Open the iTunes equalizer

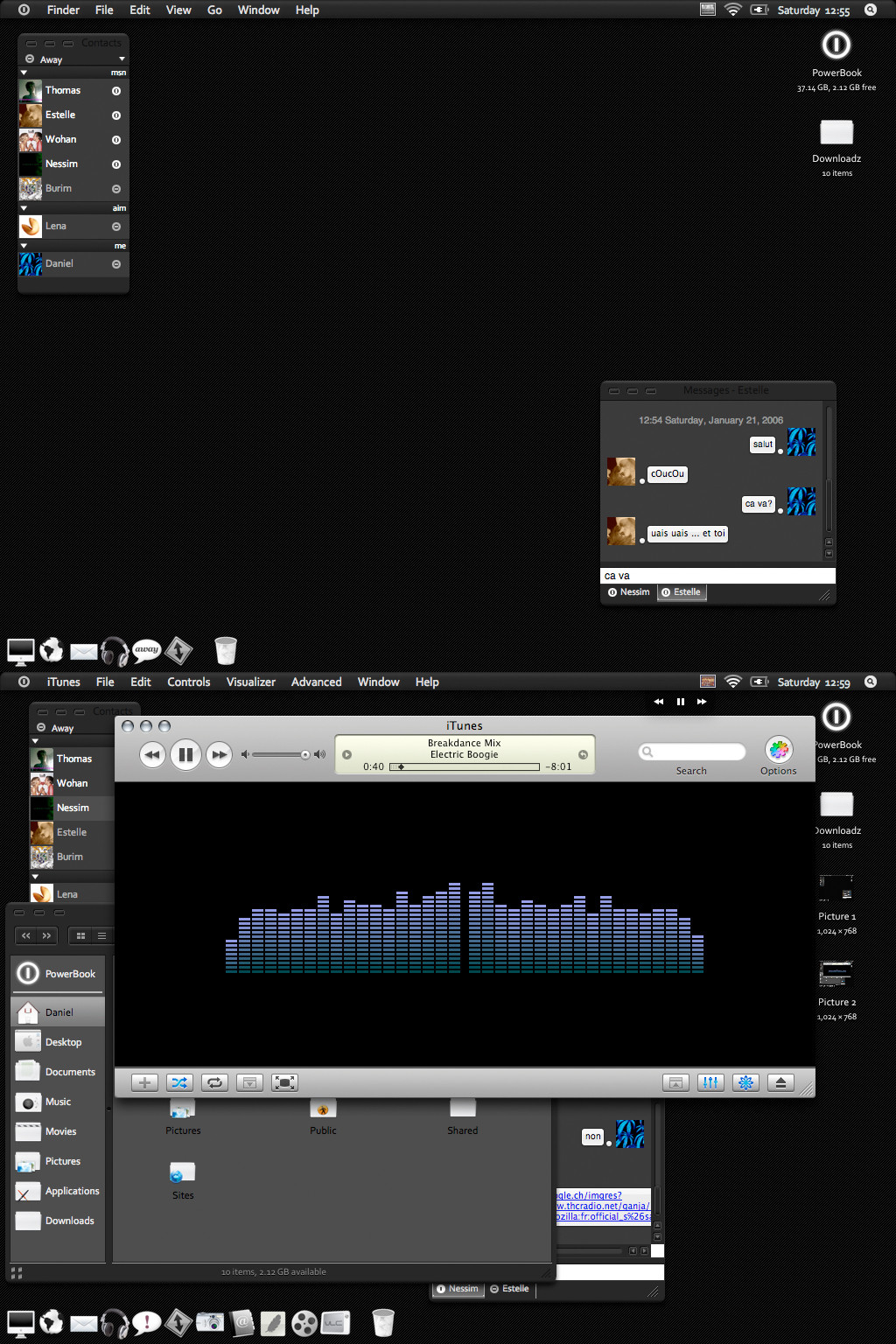coord(710,1082)
